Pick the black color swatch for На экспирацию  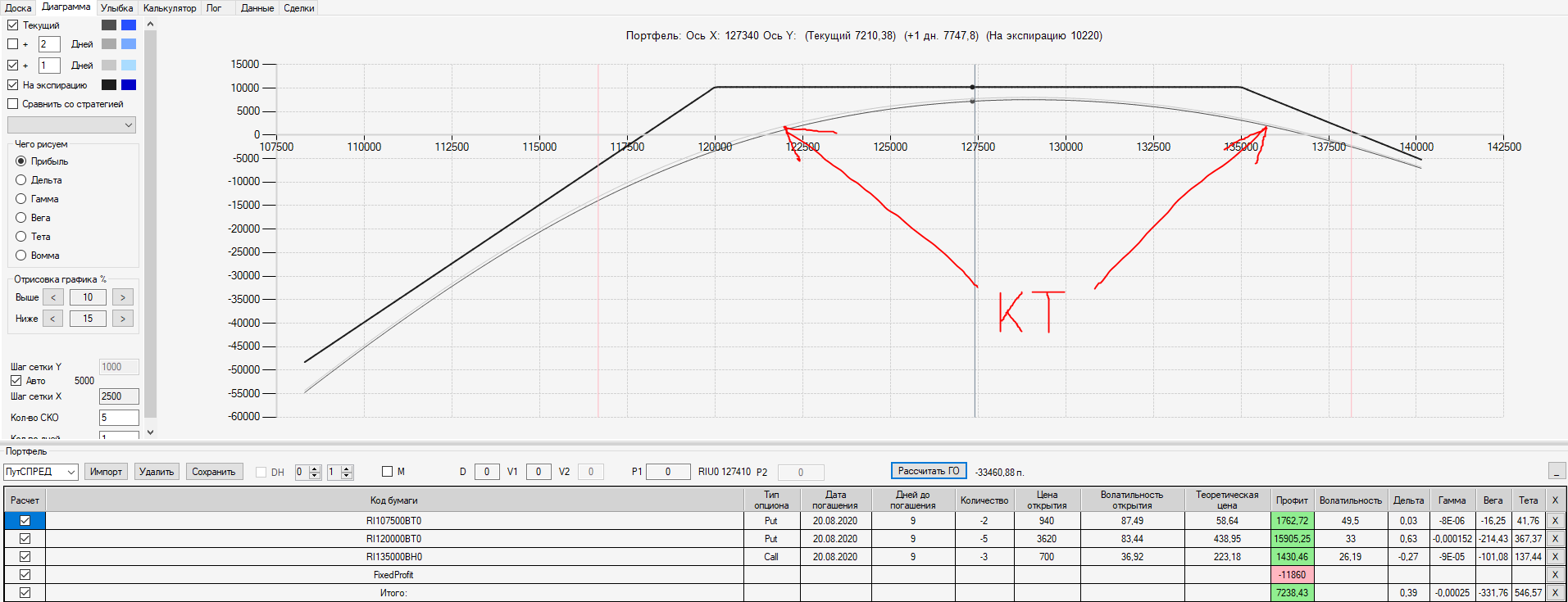[109, 85]
